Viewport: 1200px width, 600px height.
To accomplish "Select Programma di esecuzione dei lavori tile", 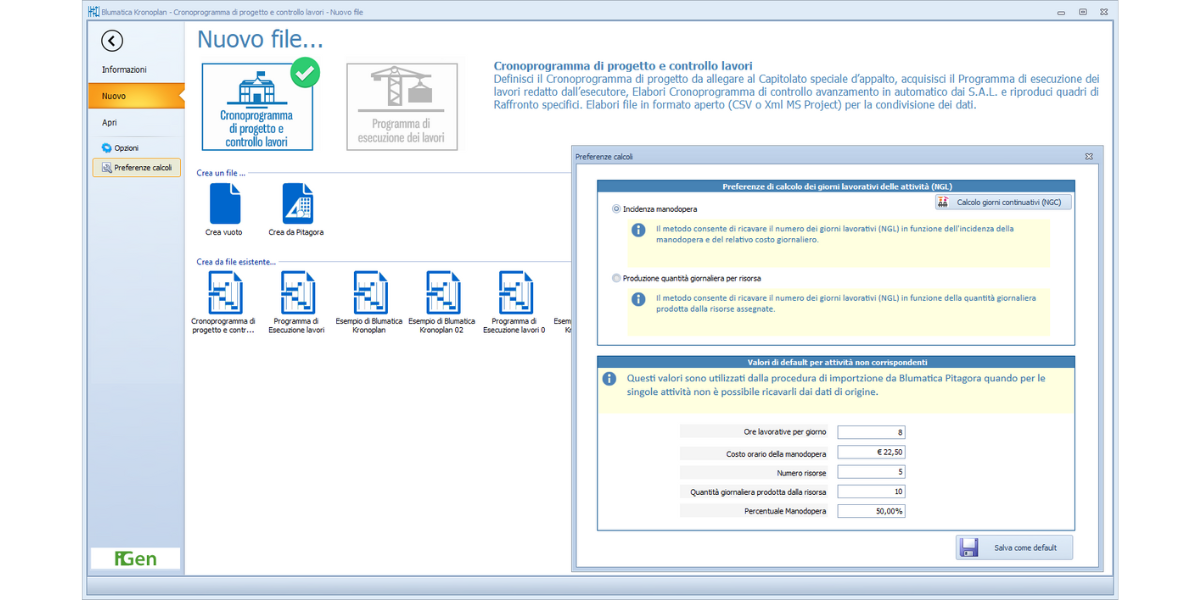I will [x=402, y=107].
